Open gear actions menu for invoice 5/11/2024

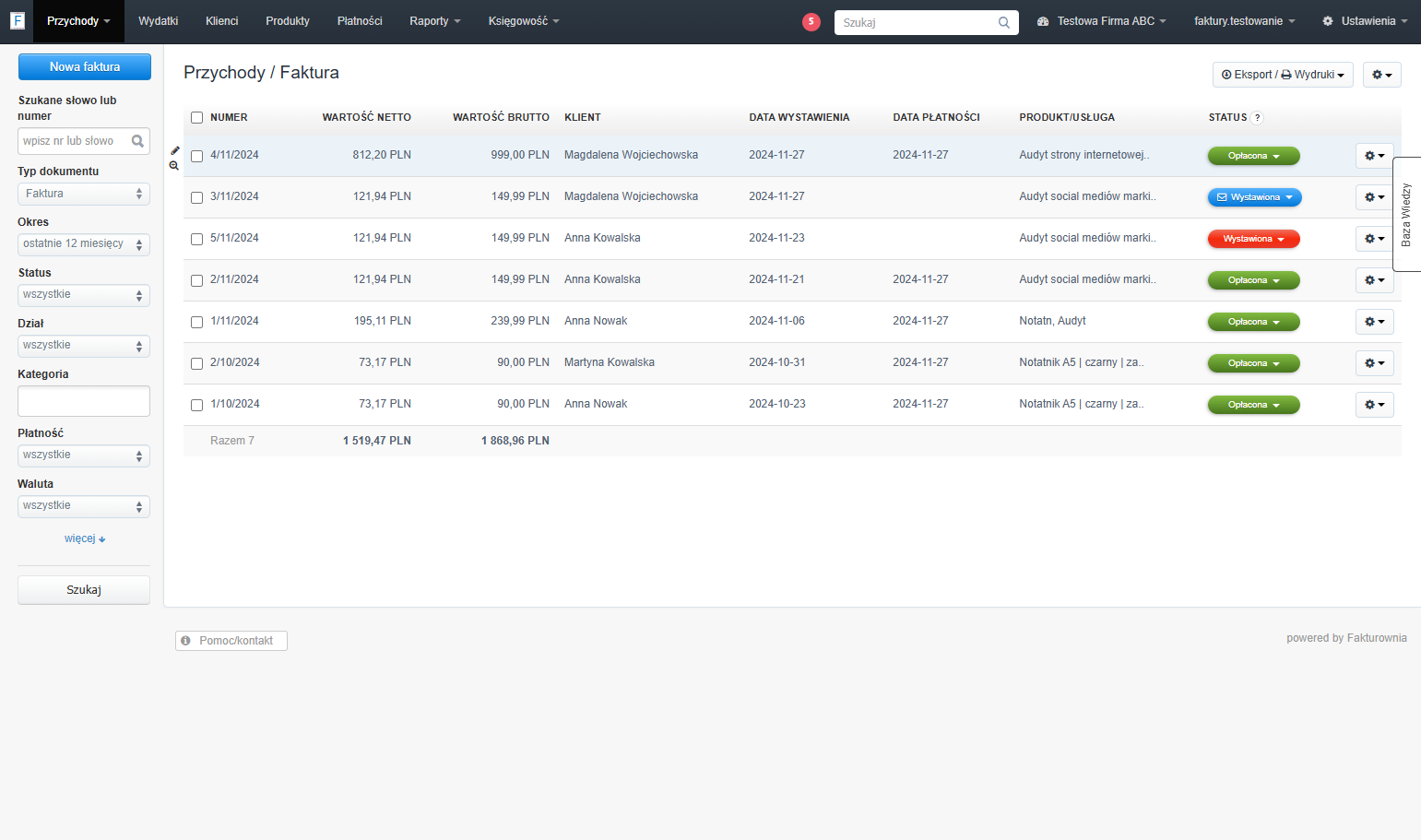[1374, 239]
